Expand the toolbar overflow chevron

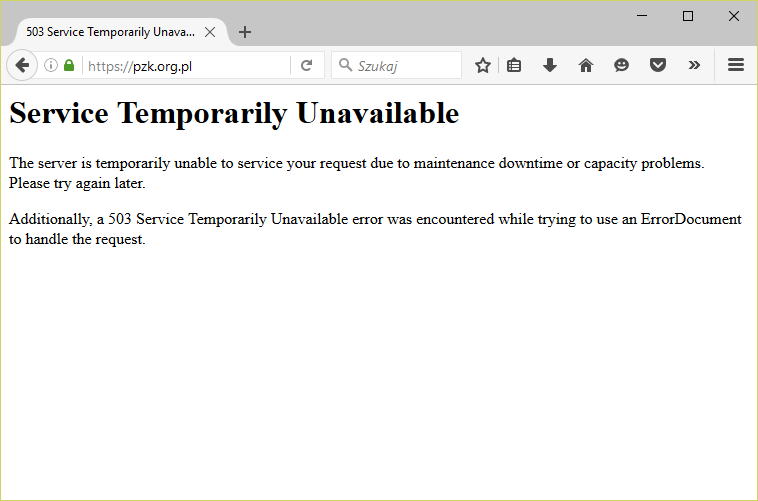(x=694, y=65)
